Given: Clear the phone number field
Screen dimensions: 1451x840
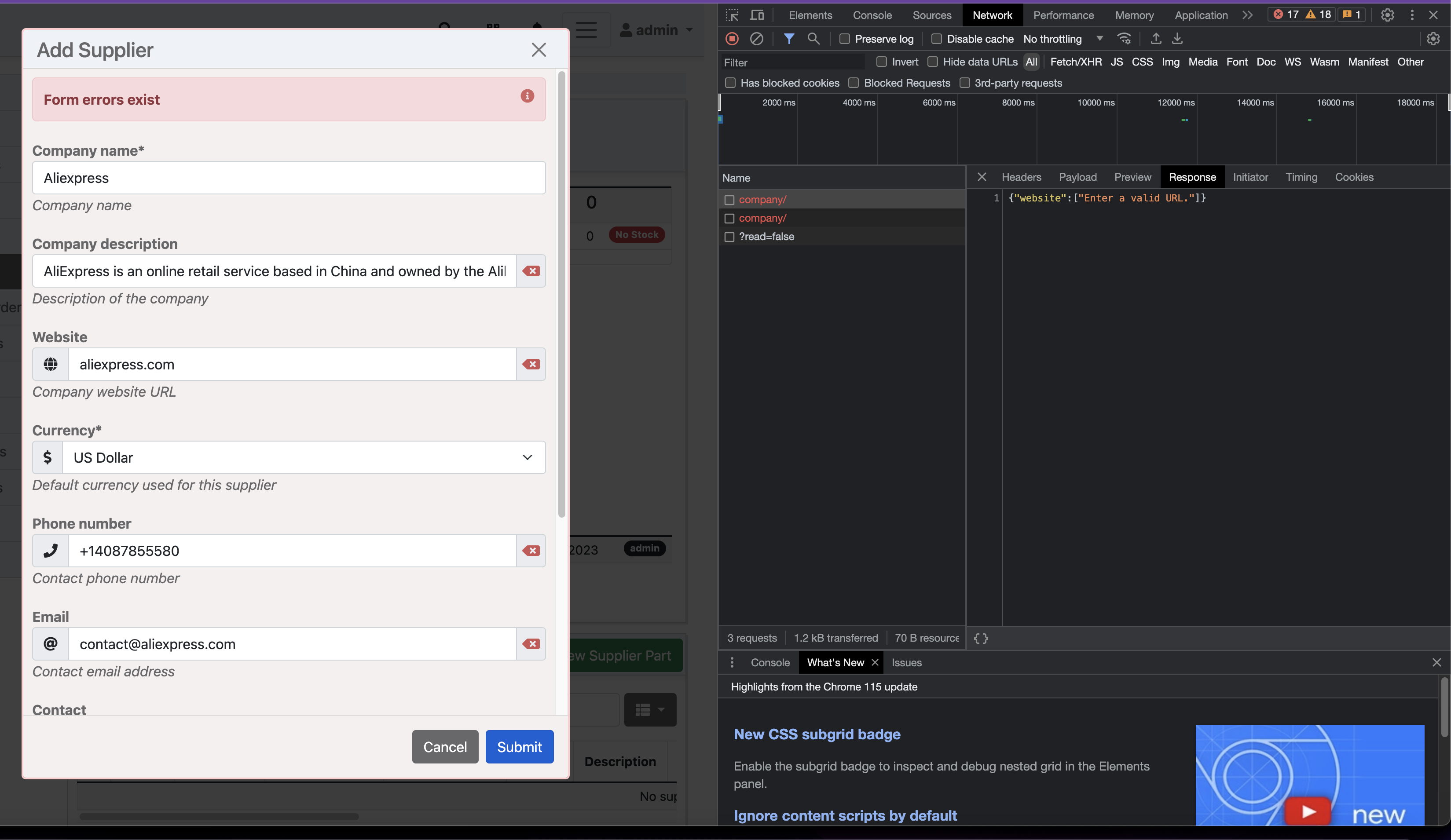Looking at the screenshot, I should [530, 551].
